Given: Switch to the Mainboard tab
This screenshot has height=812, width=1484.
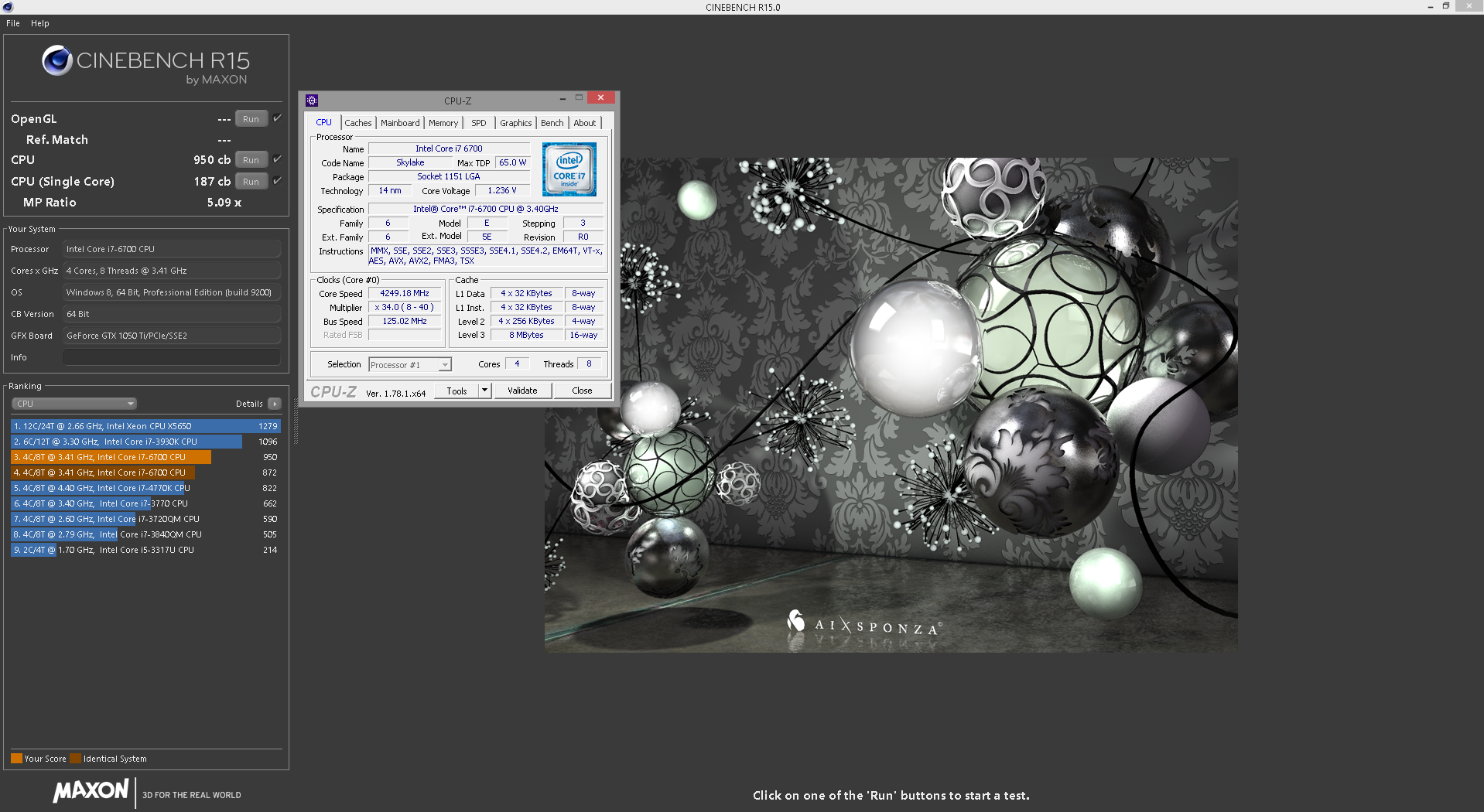Looking at the screenshot, I should 400,123.
